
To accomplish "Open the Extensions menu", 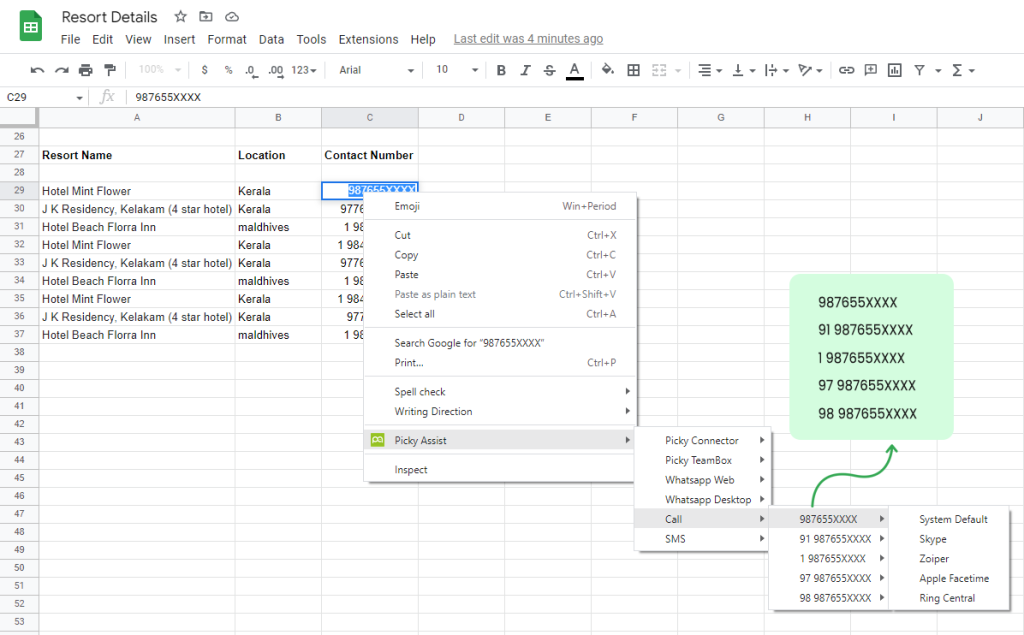I will [x=368, y=39].
